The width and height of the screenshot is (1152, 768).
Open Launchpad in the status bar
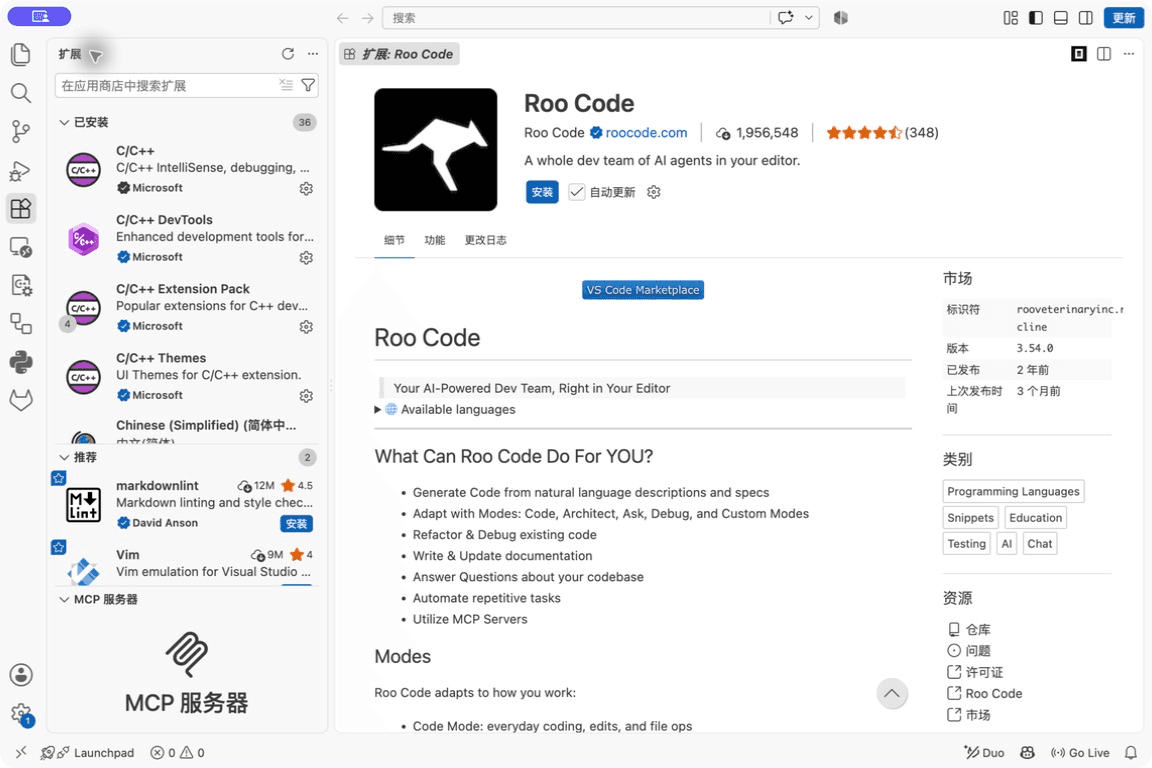tap(87, 753)
